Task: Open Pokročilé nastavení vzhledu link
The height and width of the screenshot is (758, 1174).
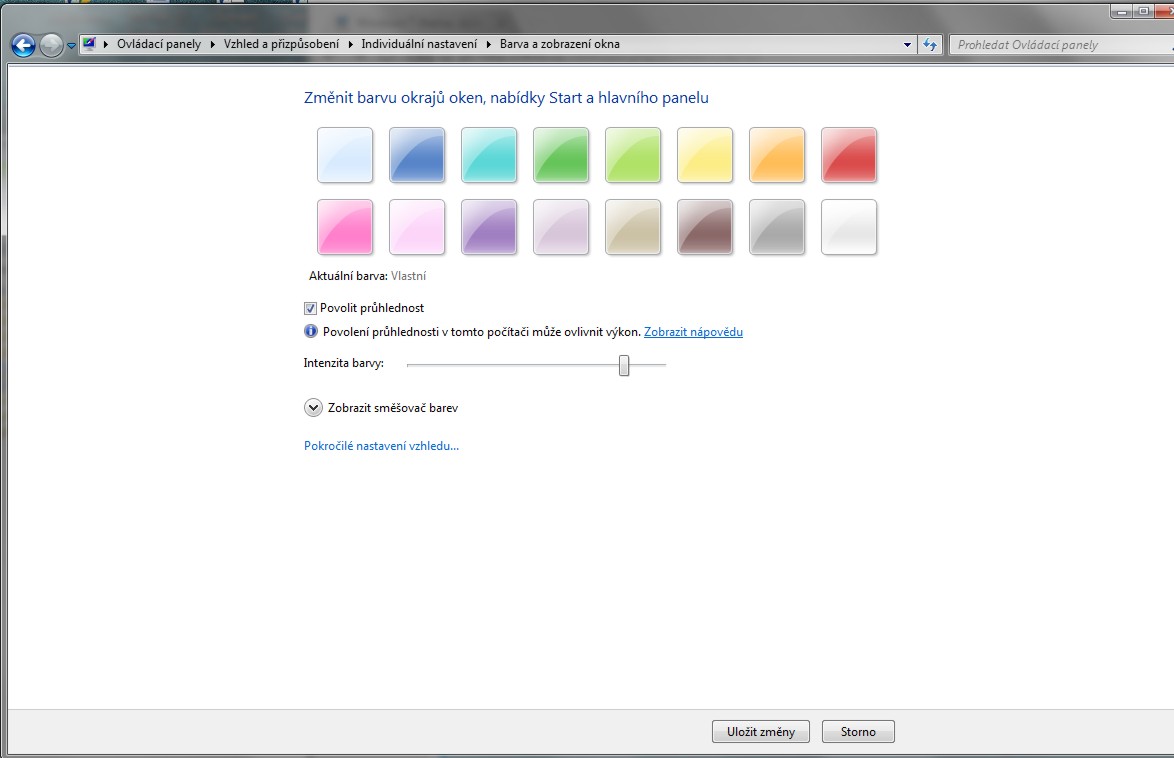Action: click(381, 446)
